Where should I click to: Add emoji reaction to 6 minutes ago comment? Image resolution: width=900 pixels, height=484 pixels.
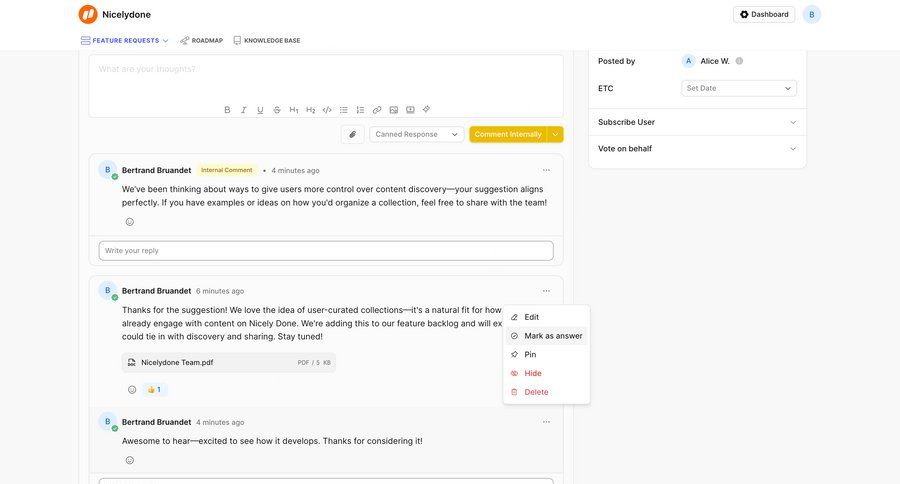(x=132, y=389)
